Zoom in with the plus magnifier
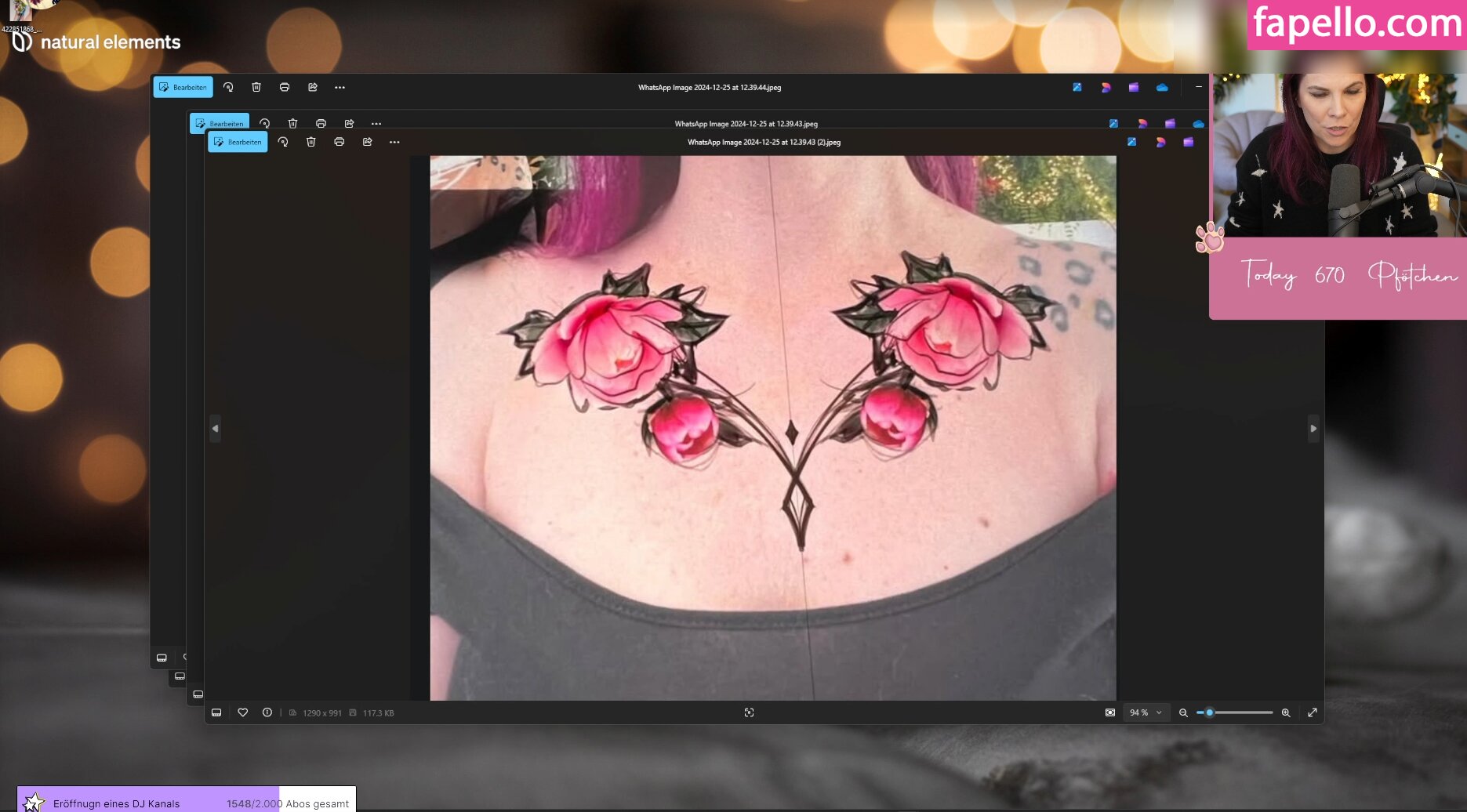This screenshot has height=812, width=1467. [1286, 712]
